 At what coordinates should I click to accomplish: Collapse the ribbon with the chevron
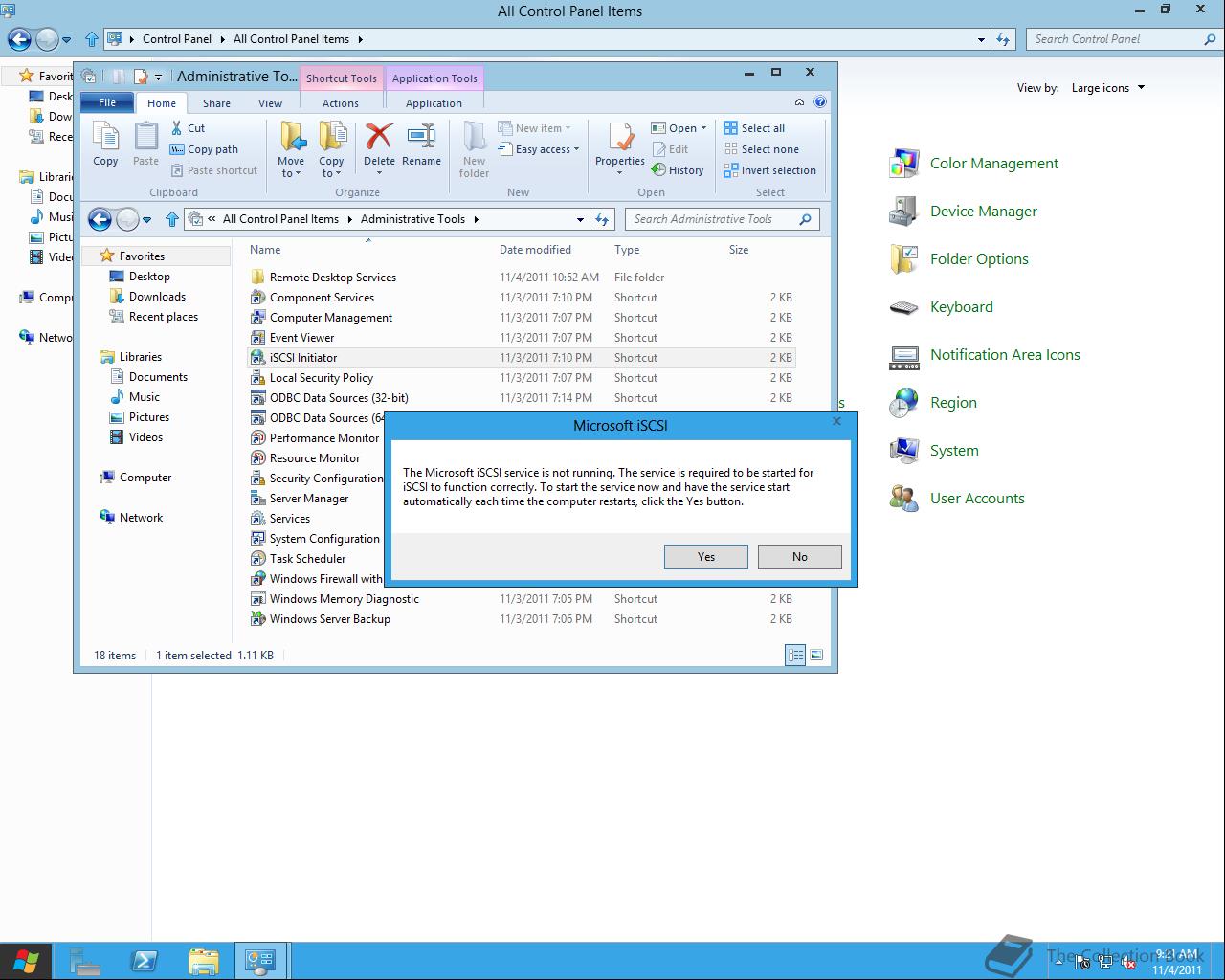[799, 102]
